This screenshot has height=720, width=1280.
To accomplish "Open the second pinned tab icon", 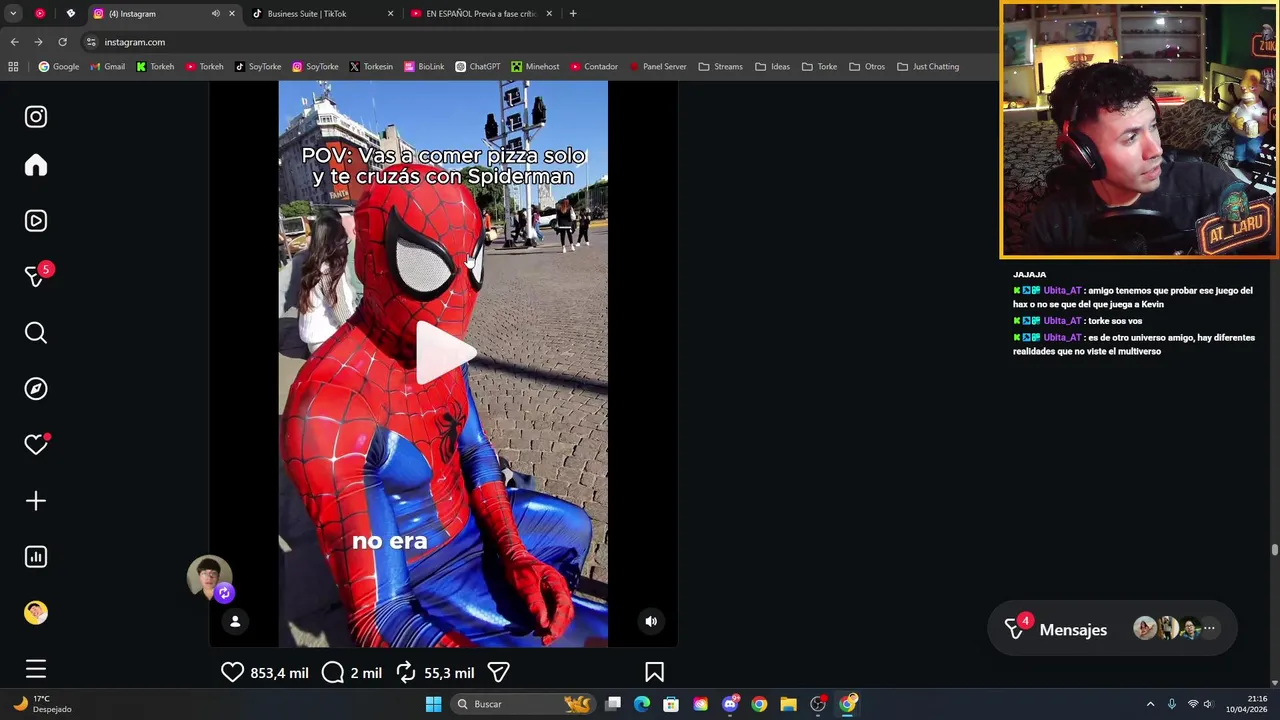I will click(70, 14).
